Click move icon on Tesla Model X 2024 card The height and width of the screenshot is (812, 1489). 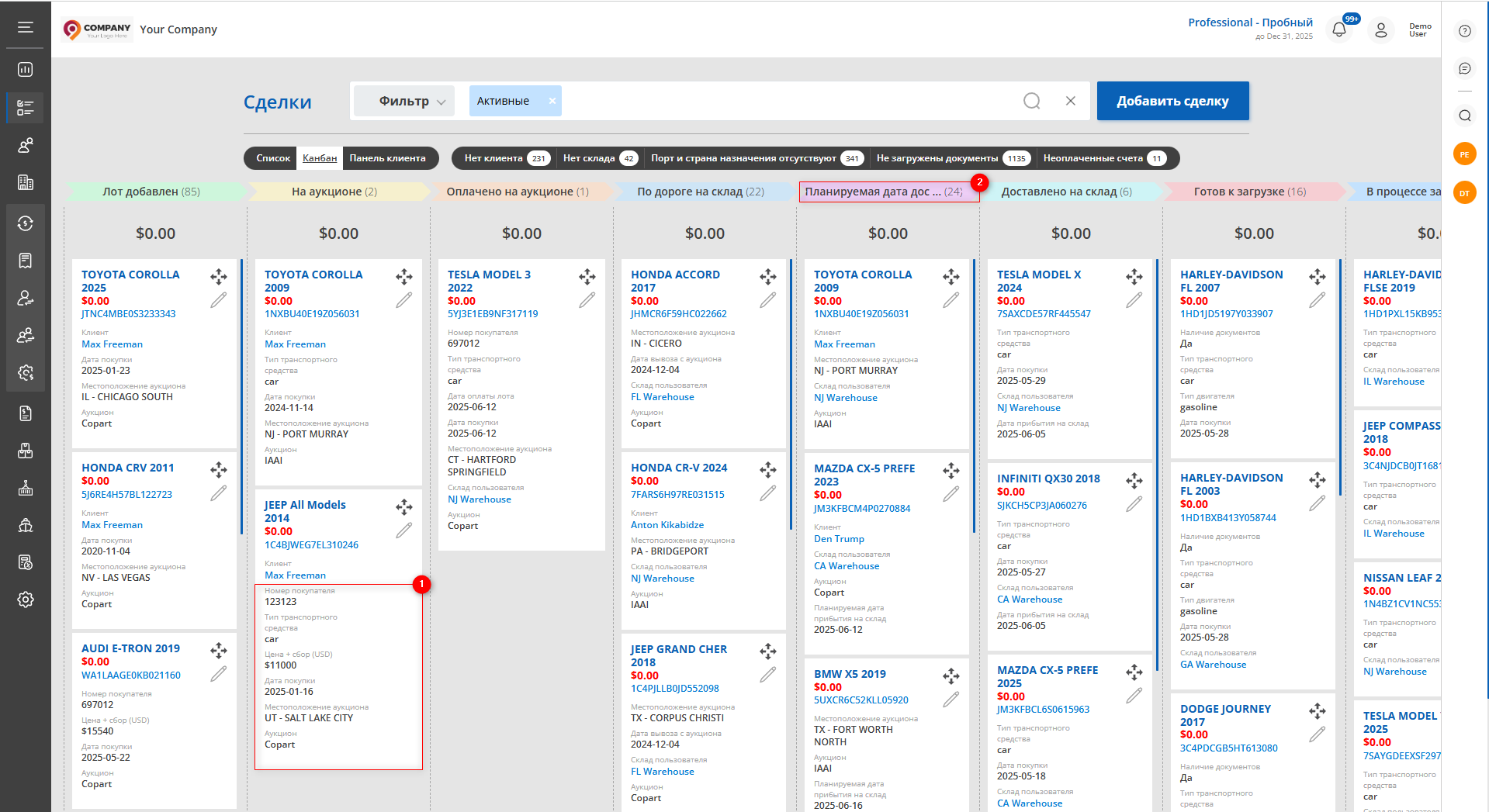(x=1134, y=277)
